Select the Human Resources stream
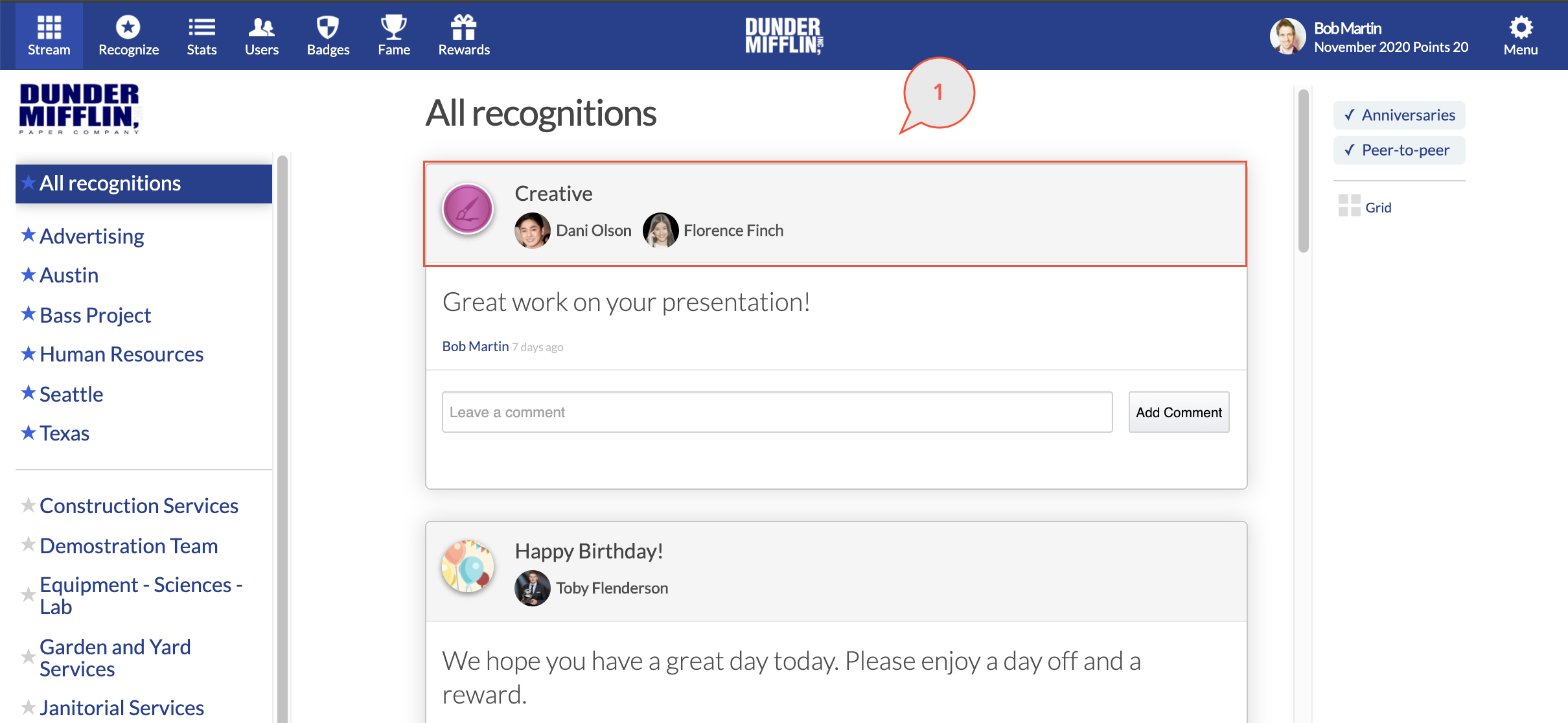 (x=121, y=354)
